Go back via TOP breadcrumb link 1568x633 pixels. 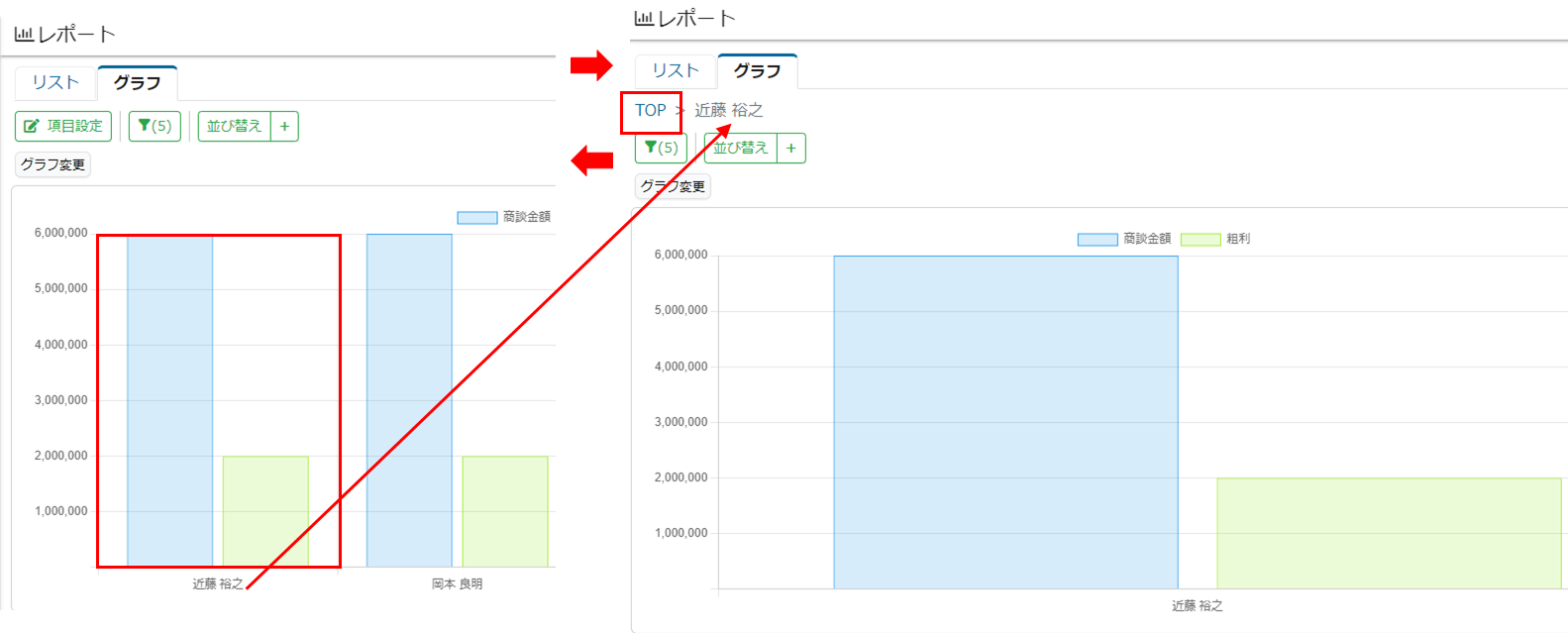651,110
